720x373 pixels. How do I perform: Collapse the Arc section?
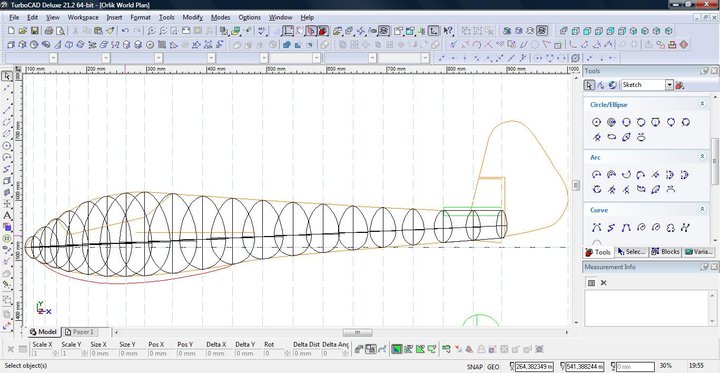point(702,157)
